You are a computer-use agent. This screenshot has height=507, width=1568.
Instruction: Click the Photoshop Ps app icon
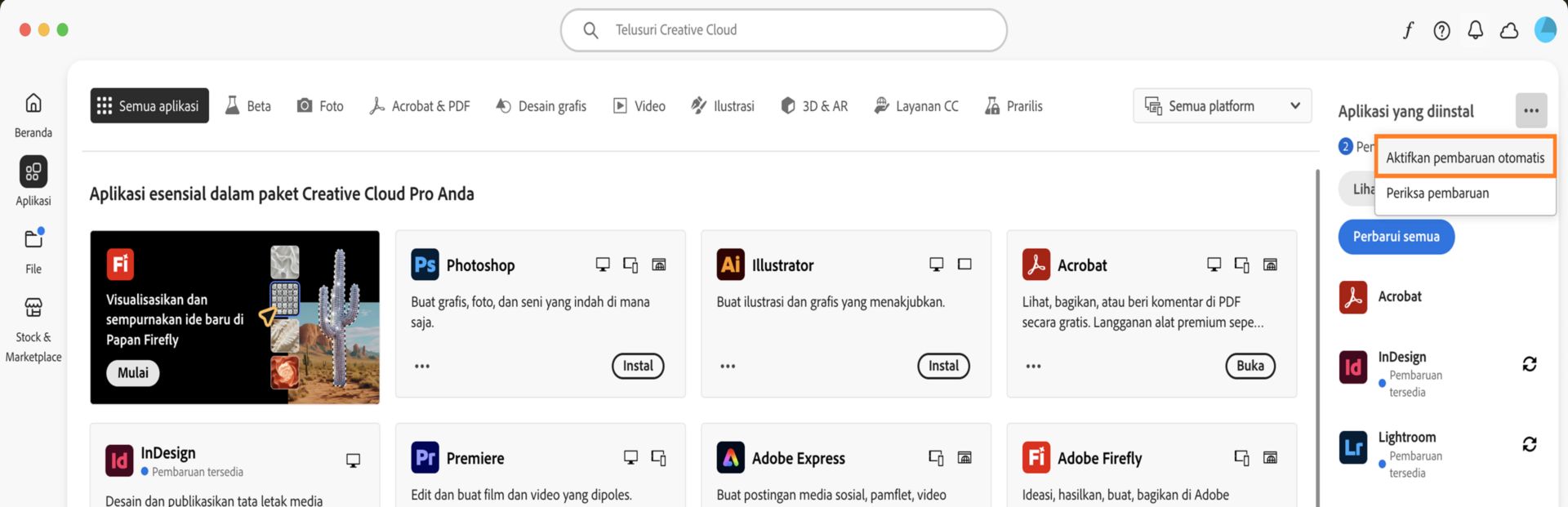425,265
